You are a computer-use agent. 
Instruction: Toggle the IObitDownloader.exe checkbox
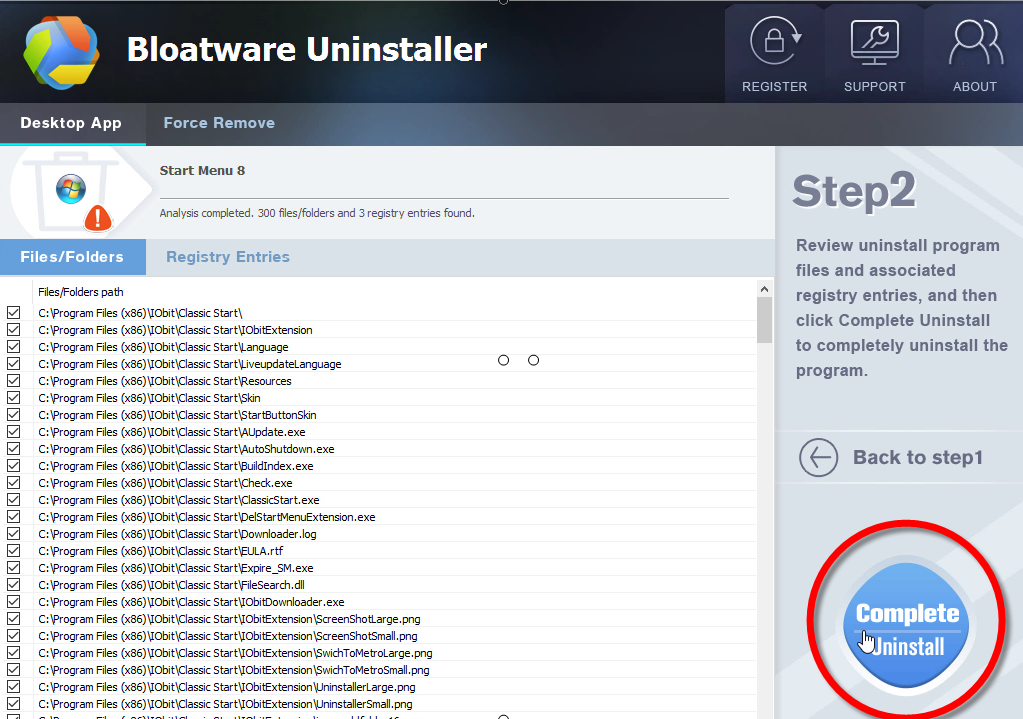tap(14, 602)
